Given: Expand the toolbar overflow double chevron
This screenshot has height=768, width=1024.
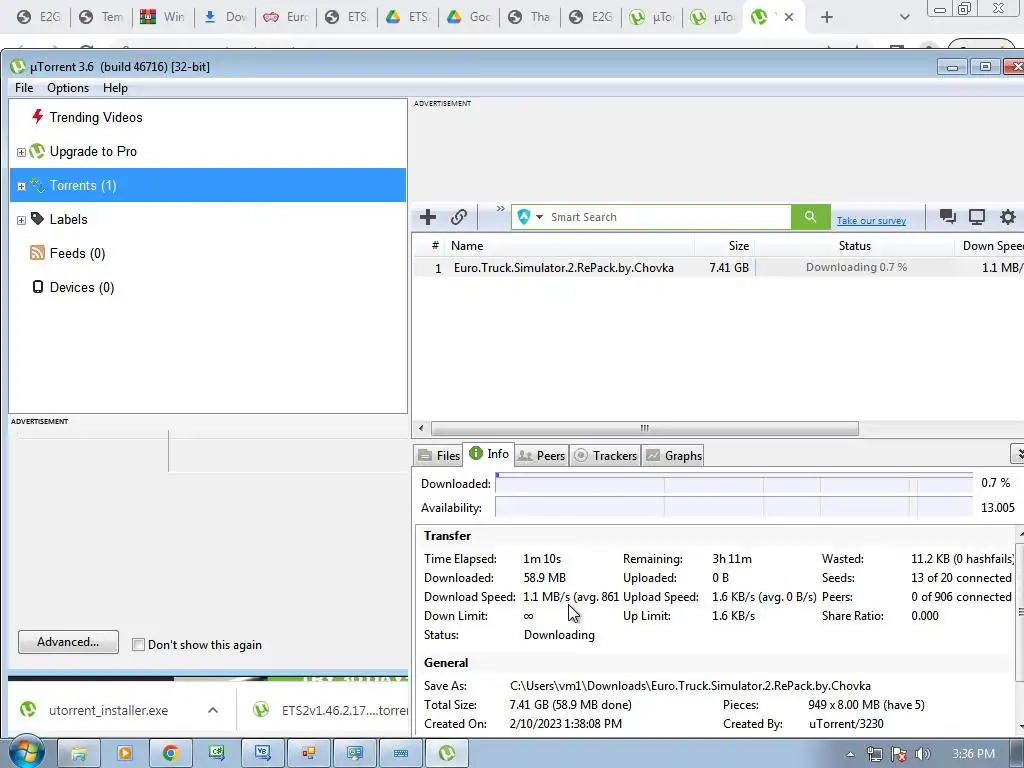Looking at the screenshot, I should (x=500, y=209).
